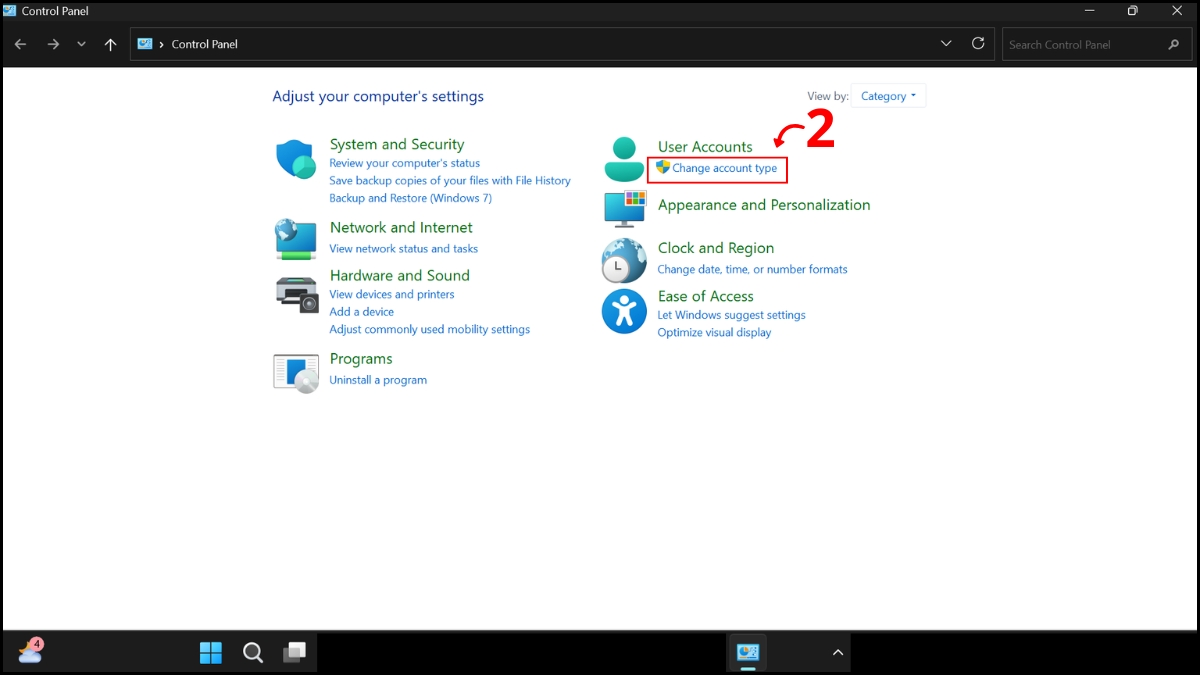Expand the taskbar hidden icons chevron
Screen dimensions: 1200x675
coord(837,652)
